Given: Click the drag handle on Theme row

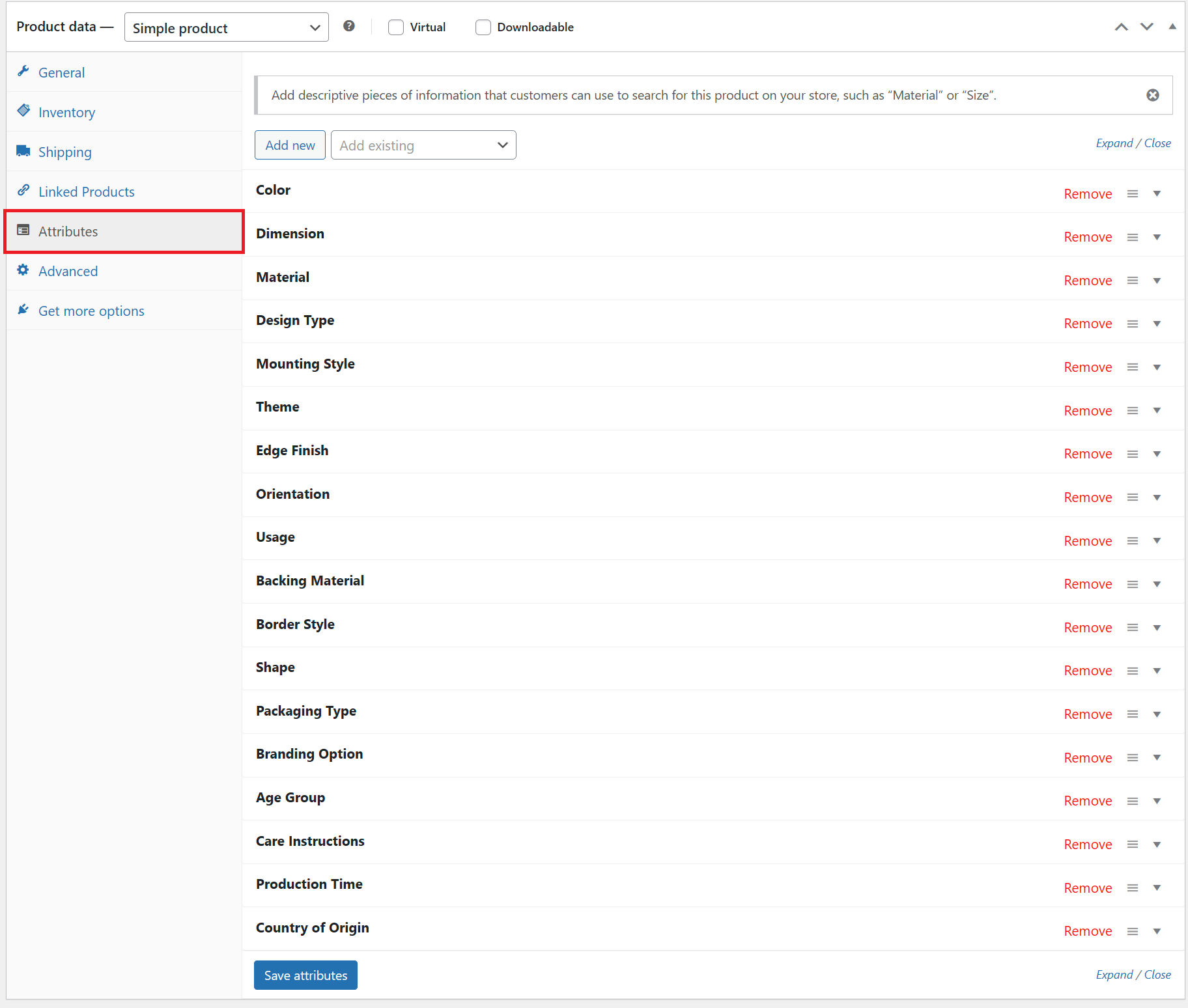Looking at the screenshot, I should [1133, 411].
